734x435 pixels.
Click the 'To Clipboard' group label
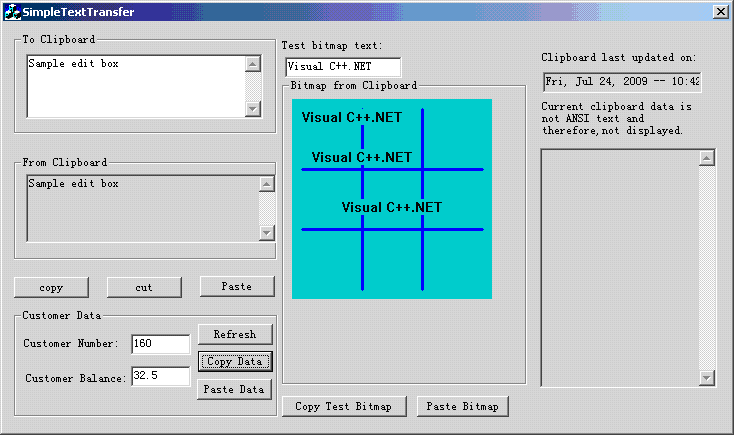pos(59,39)
